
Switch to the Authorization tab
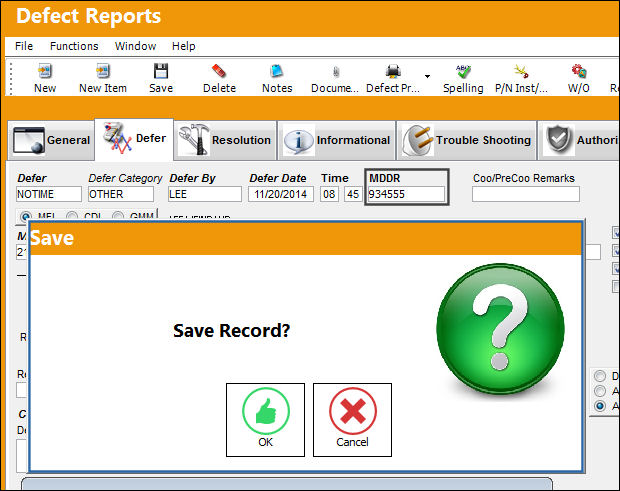[x=579, y=140]
